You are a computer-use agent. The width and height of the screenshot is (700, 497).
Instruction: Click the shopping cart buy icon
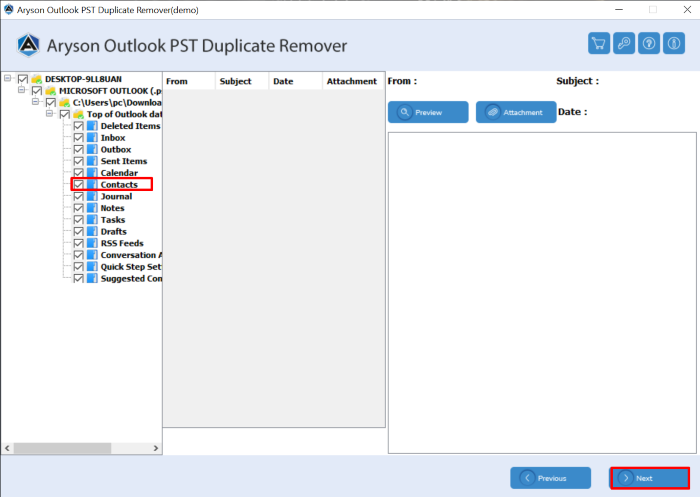600,44
